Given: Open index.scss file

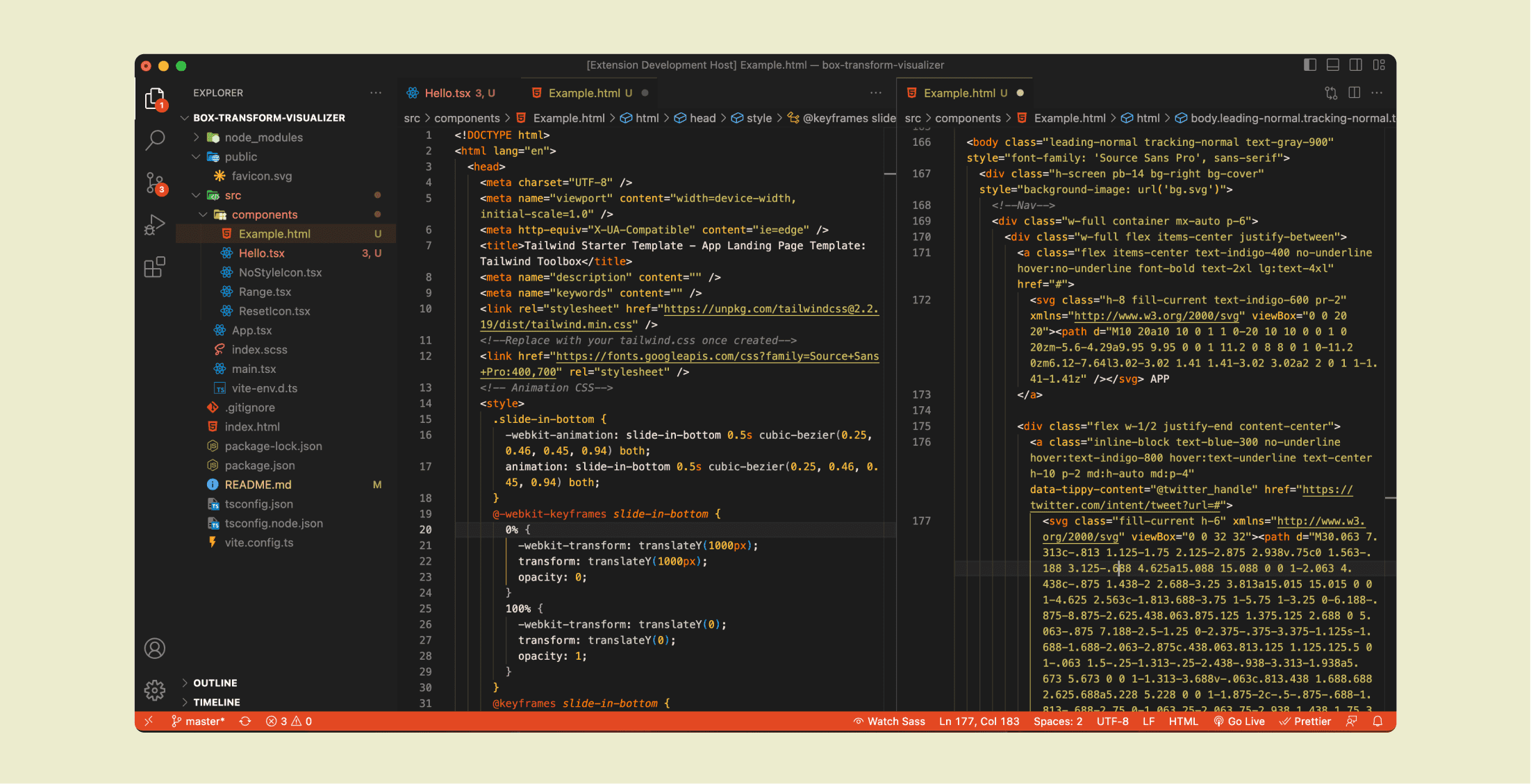Looking at the screenshot, I should (x=259, y=350).
